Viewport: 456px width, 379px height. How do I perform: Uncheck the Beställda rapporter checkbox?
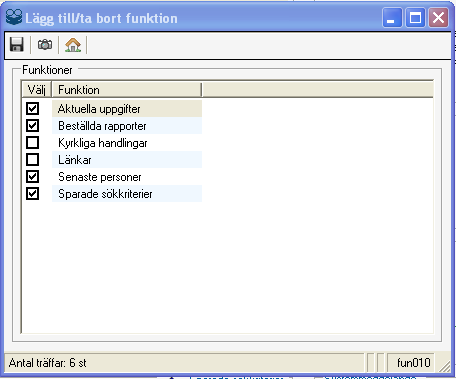point(33,126)
